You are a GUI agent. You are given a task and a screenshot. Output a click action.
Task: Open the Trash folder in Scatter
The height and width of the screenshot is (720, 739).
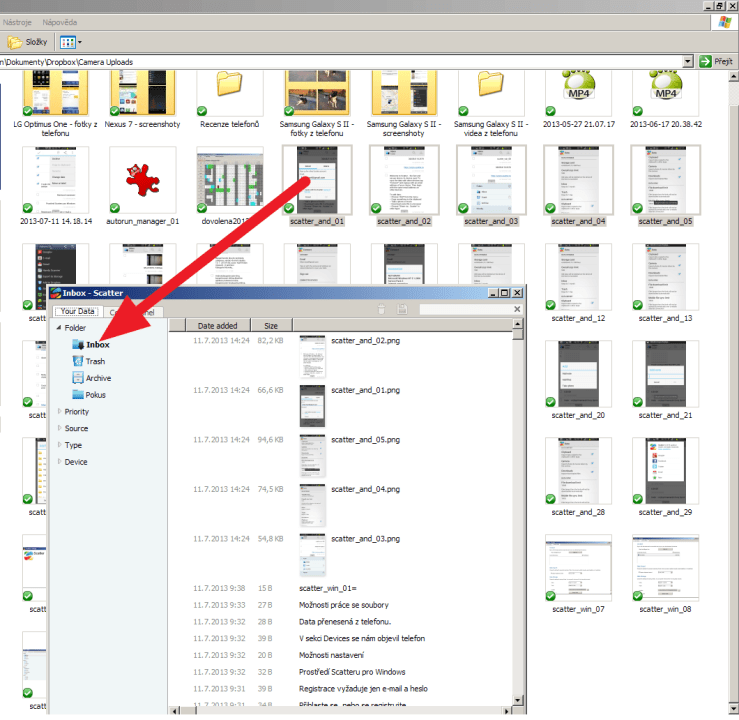coord(95,362)
